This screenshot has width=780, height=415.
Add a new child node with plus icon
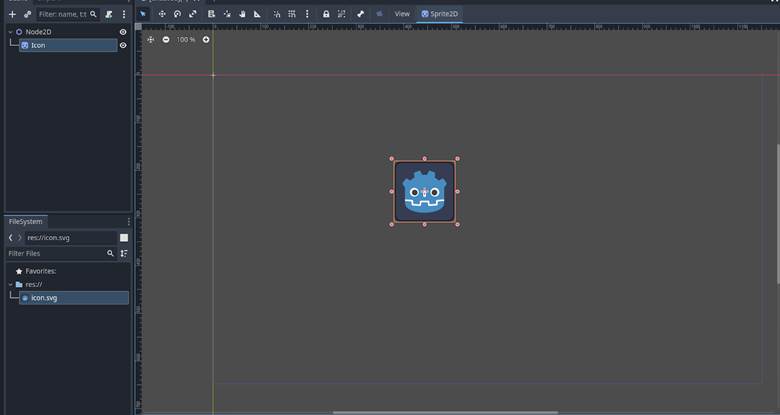[12, 14]
